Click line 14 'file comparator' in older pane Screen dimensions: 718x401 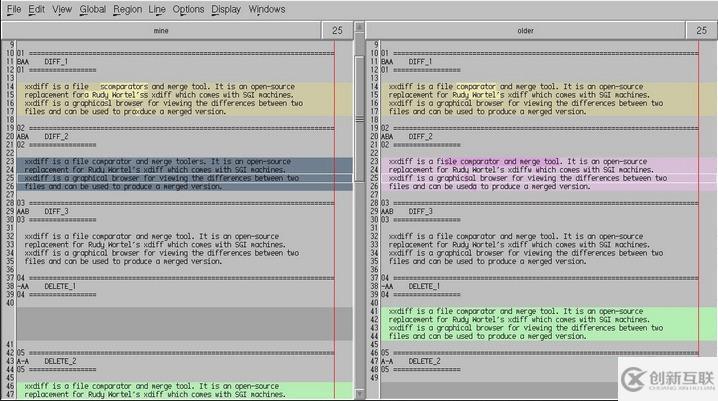click(466, 87)
